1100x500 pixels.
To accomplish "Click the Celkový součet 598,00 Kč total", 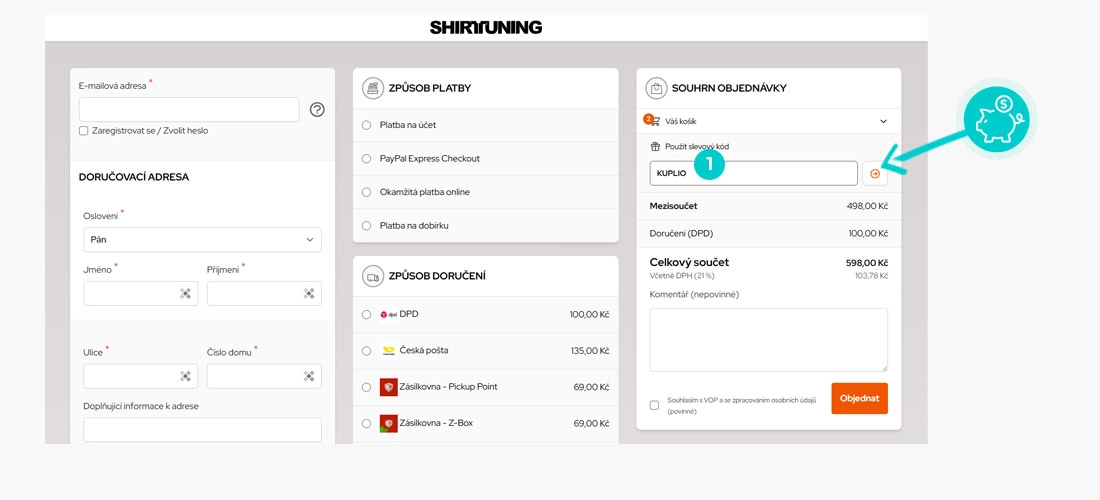I will click(x=867, y=263).
